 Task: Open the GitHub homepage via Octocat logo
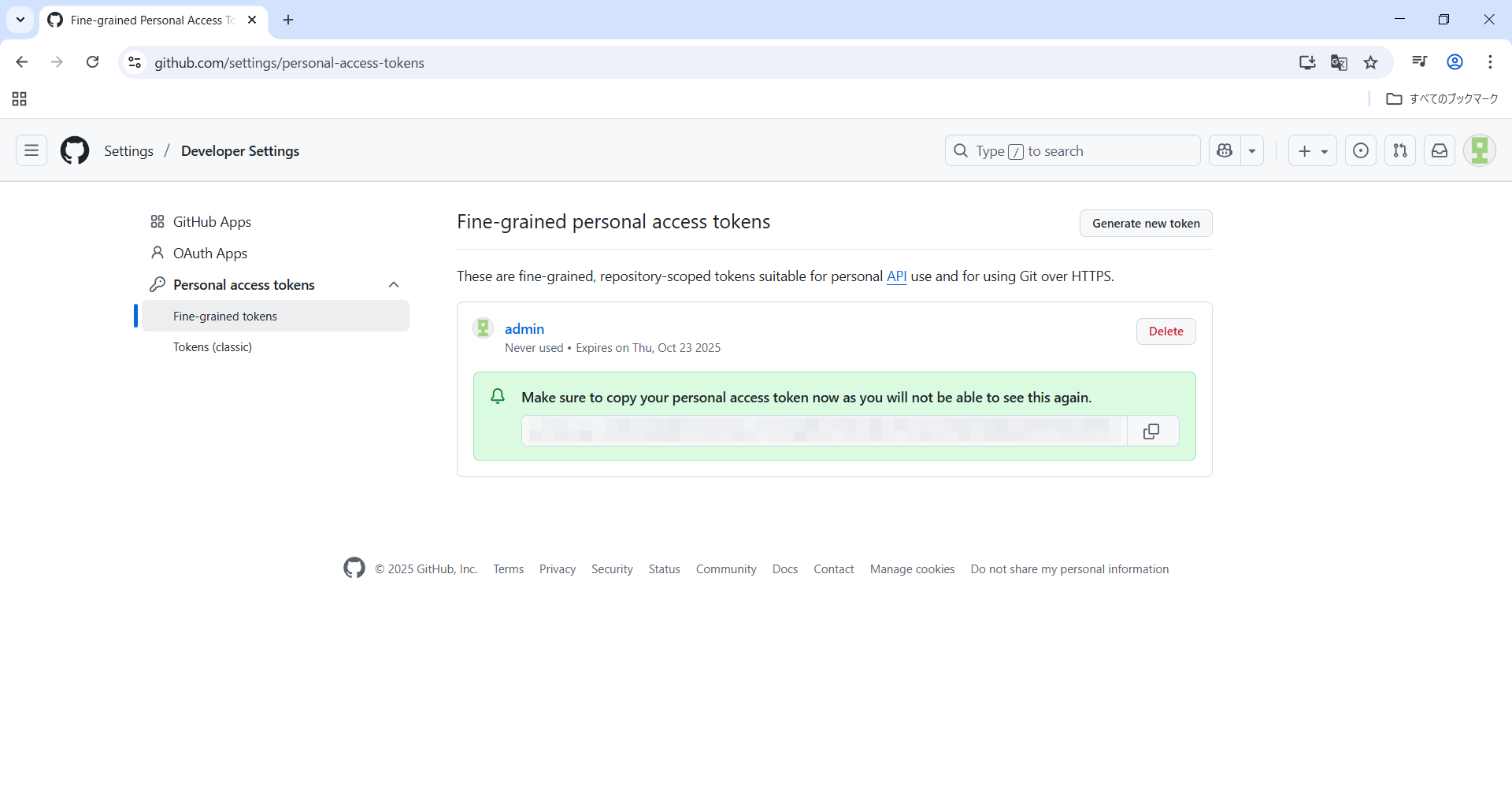pyautogui.click(x=75, y=150)
